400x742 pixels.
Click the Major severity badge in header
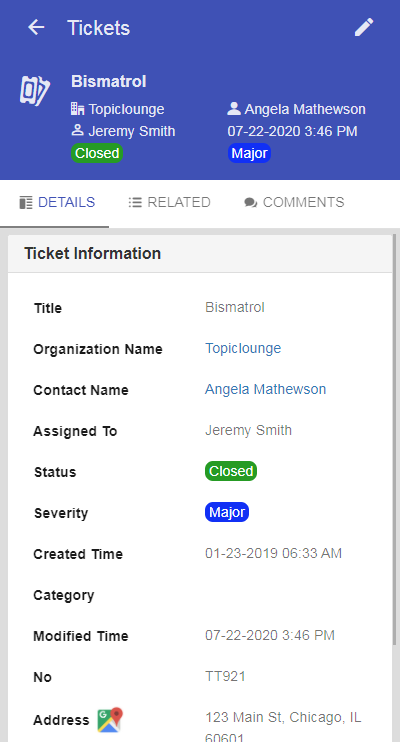coord(249,153)
